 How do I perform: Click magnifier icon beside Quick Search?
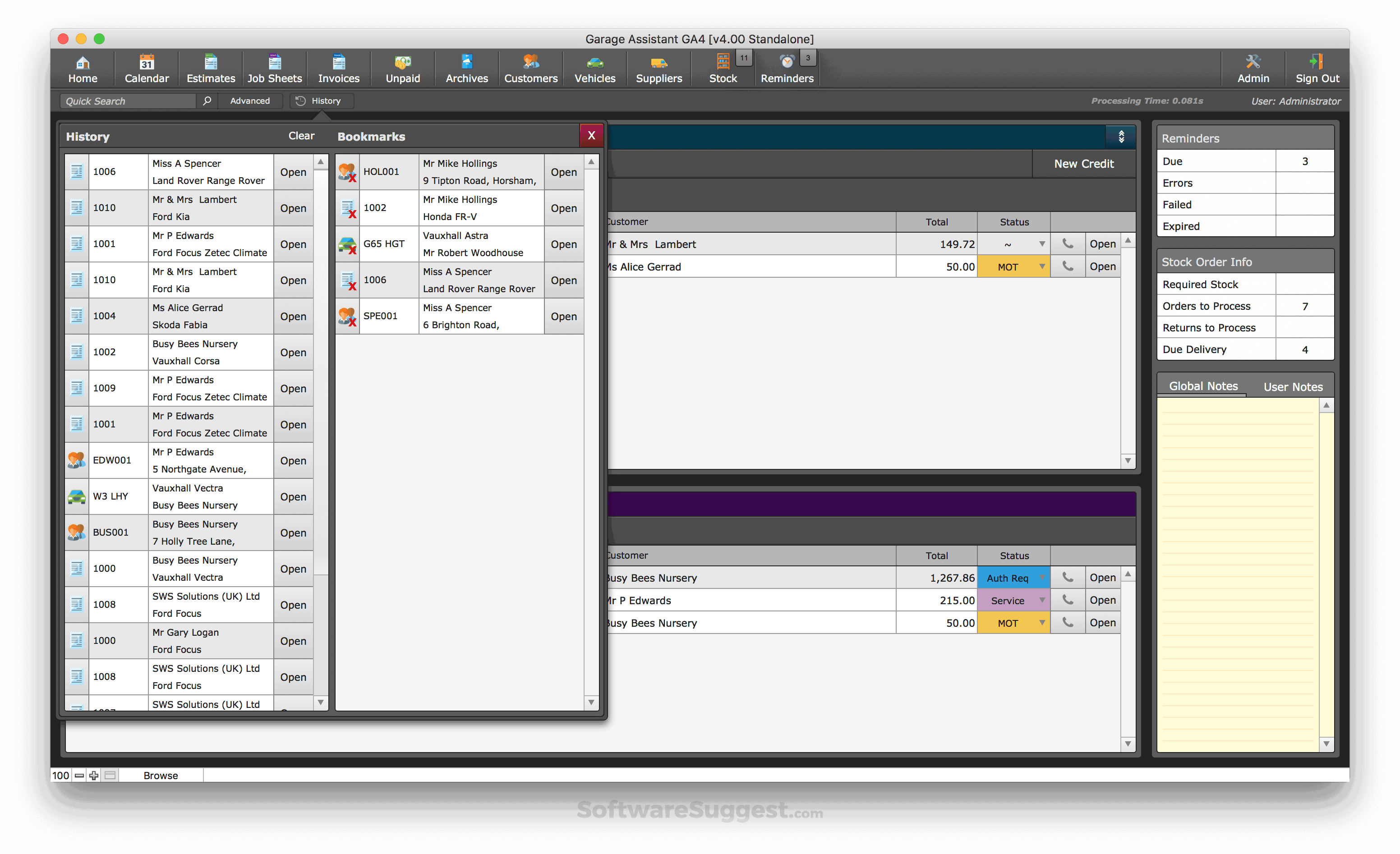click(x=207, y=101)
